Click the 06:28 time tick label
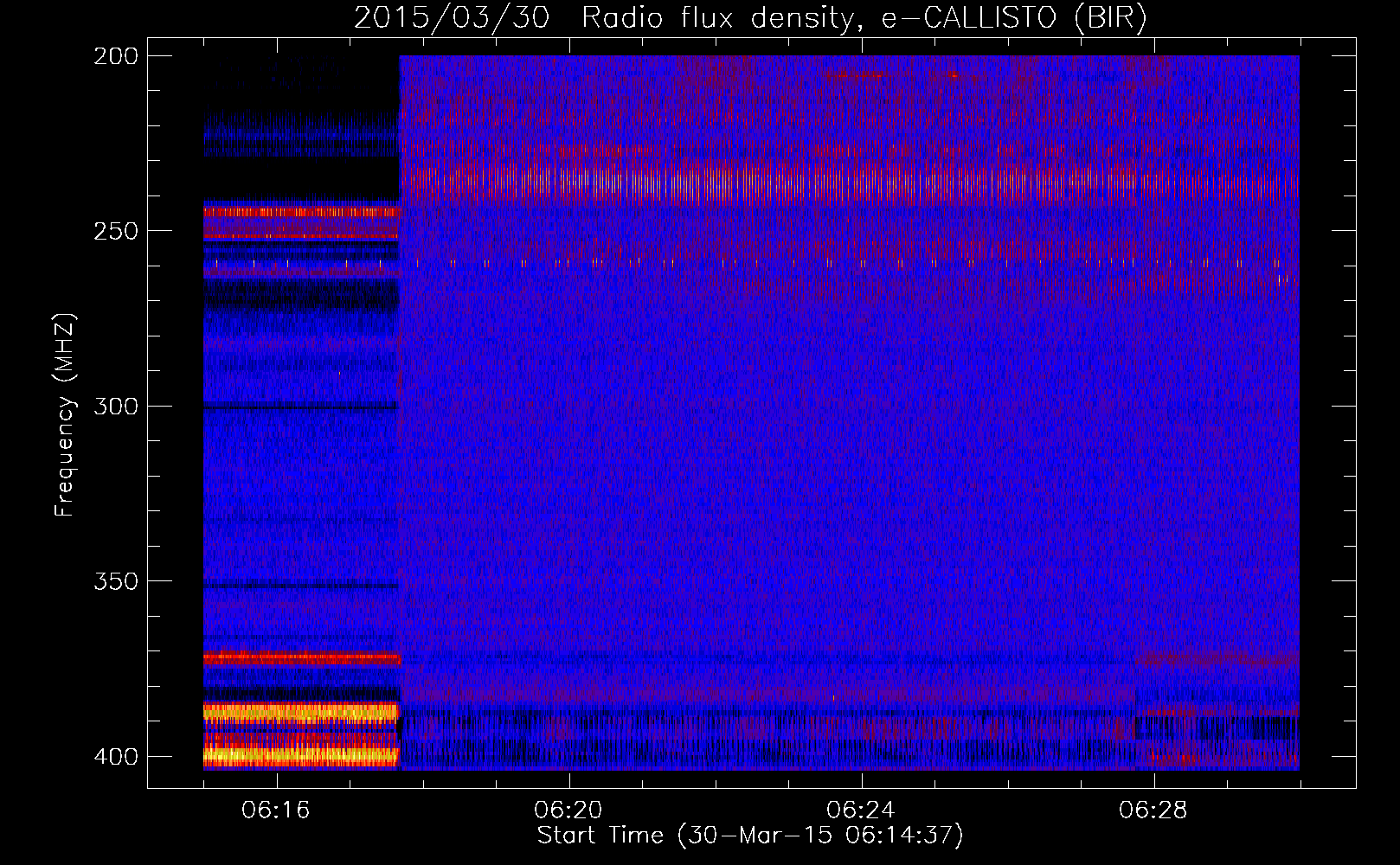The height and width of the screenshot is (865, 1400). point(1153,811)
